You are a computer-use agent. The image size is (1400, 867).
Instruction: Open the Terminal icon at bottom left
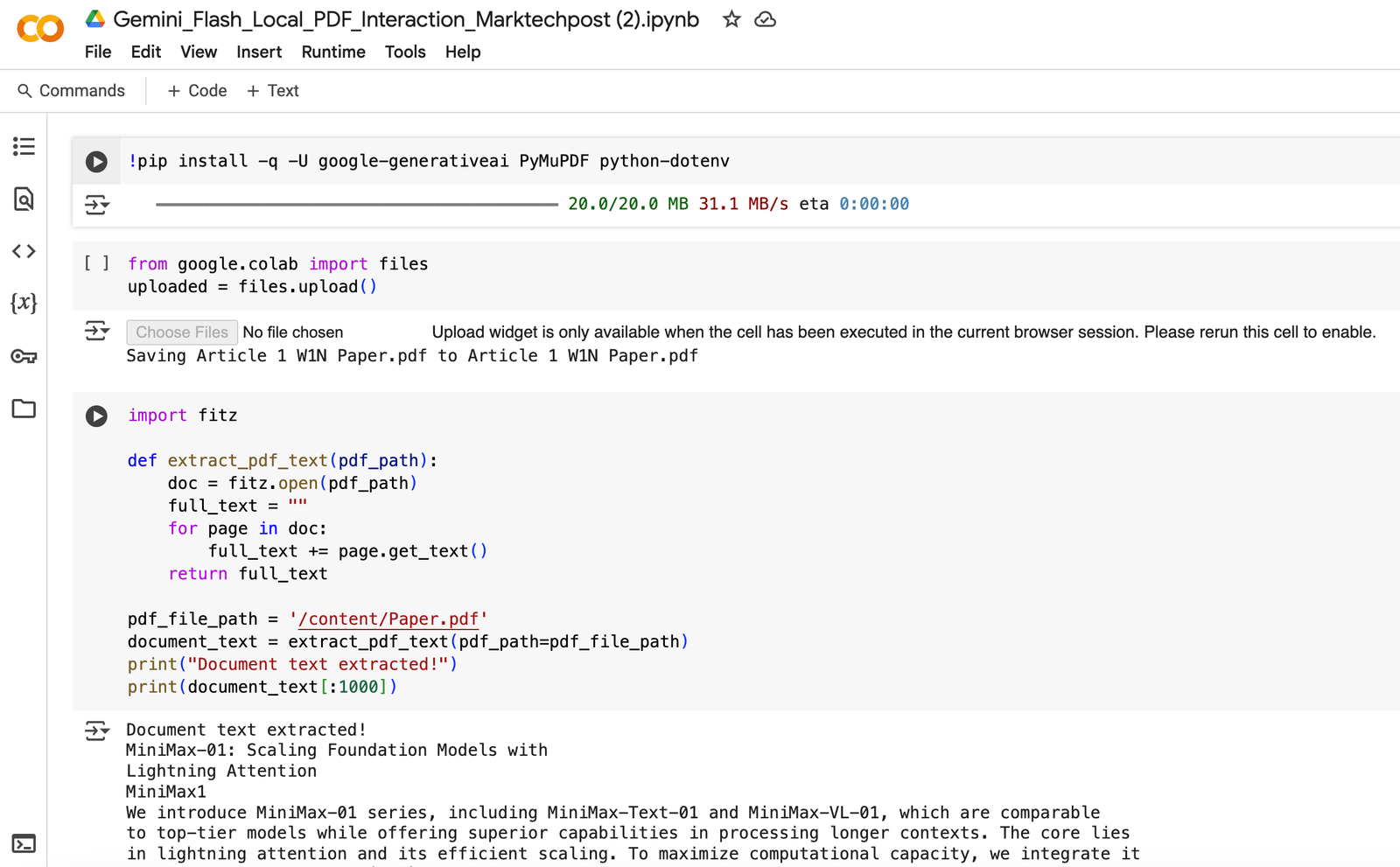[24, 843]
